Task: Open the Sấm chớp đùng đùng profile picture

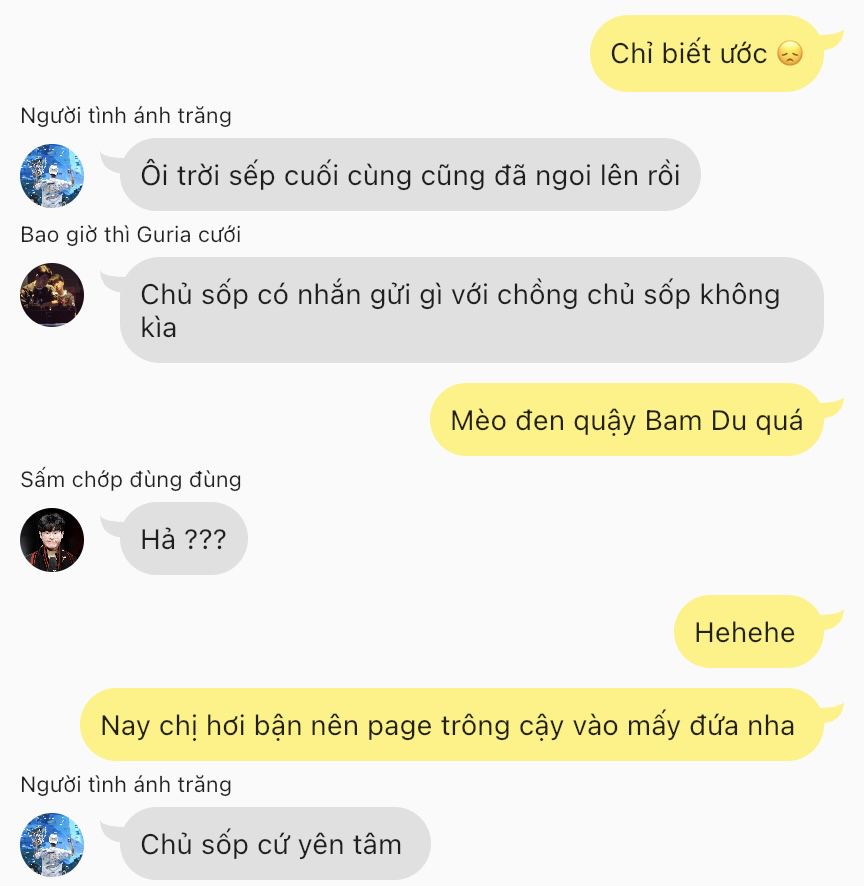Action: pos(52,540)
